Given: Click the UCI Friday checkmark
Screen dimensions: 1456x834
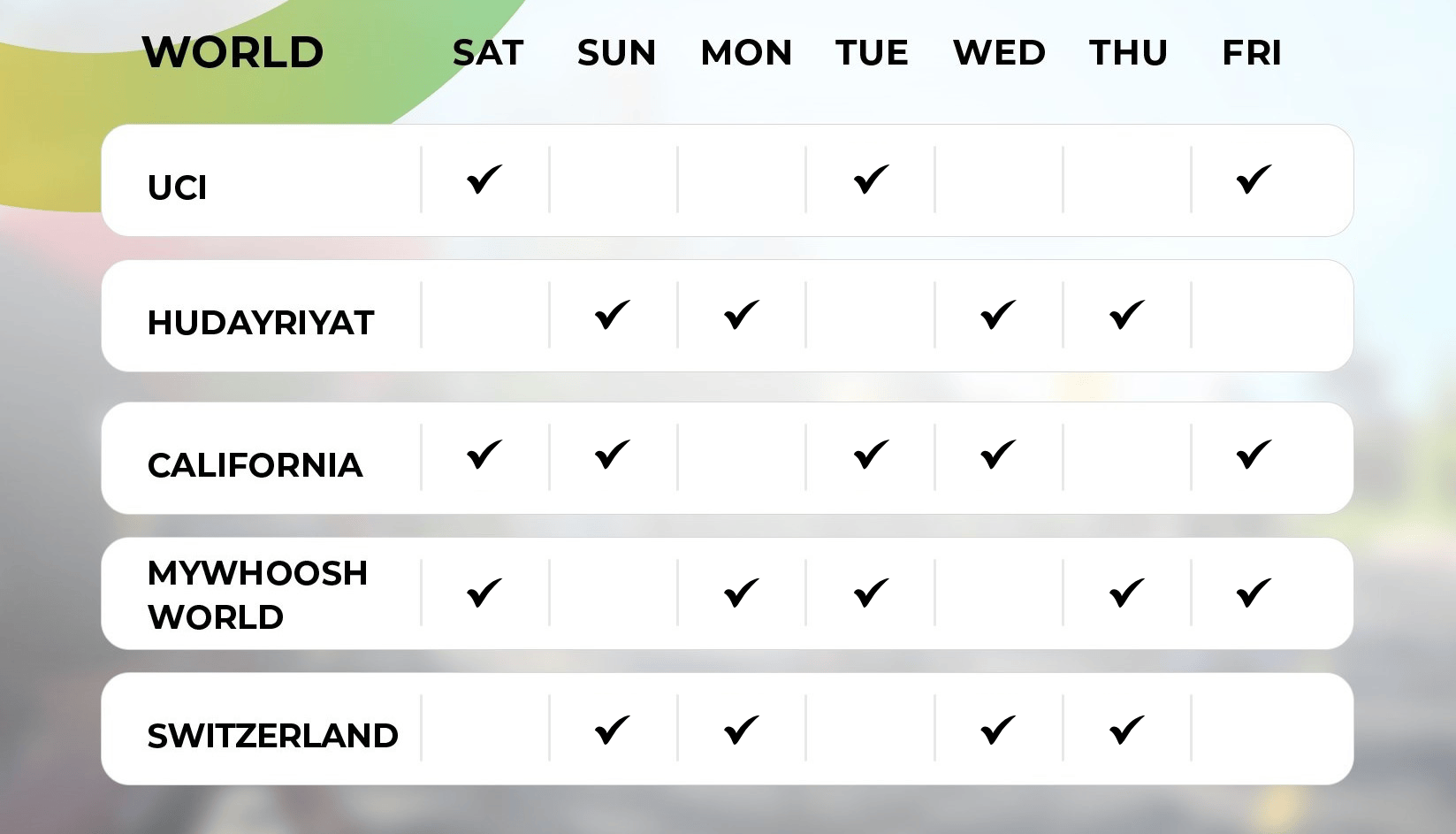Looking at the screenshot, I should coord(1254,180).
